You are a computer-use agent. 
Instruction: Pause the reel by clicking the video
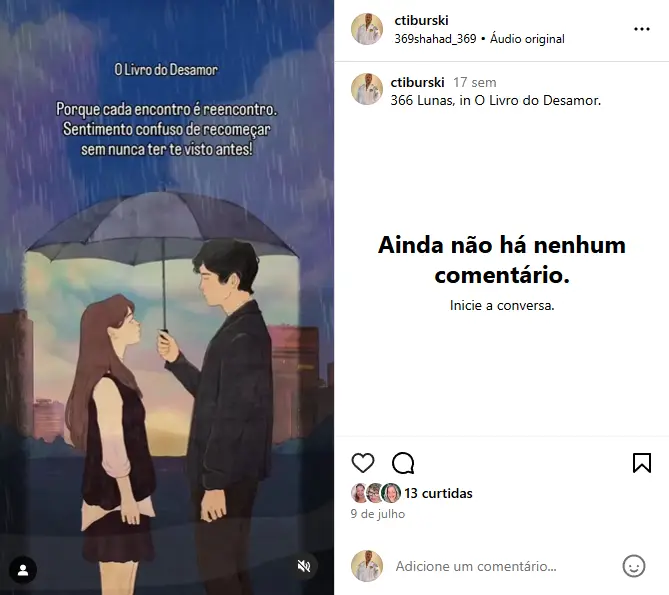tap(167, 297)
